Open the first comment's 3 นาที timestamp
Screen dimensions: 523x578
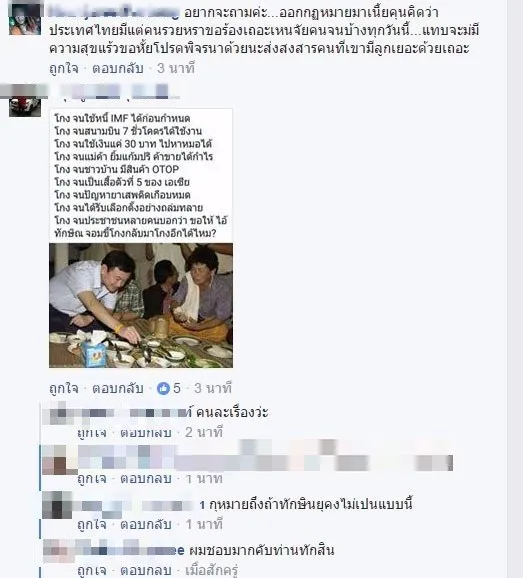(x=176, y=69)
